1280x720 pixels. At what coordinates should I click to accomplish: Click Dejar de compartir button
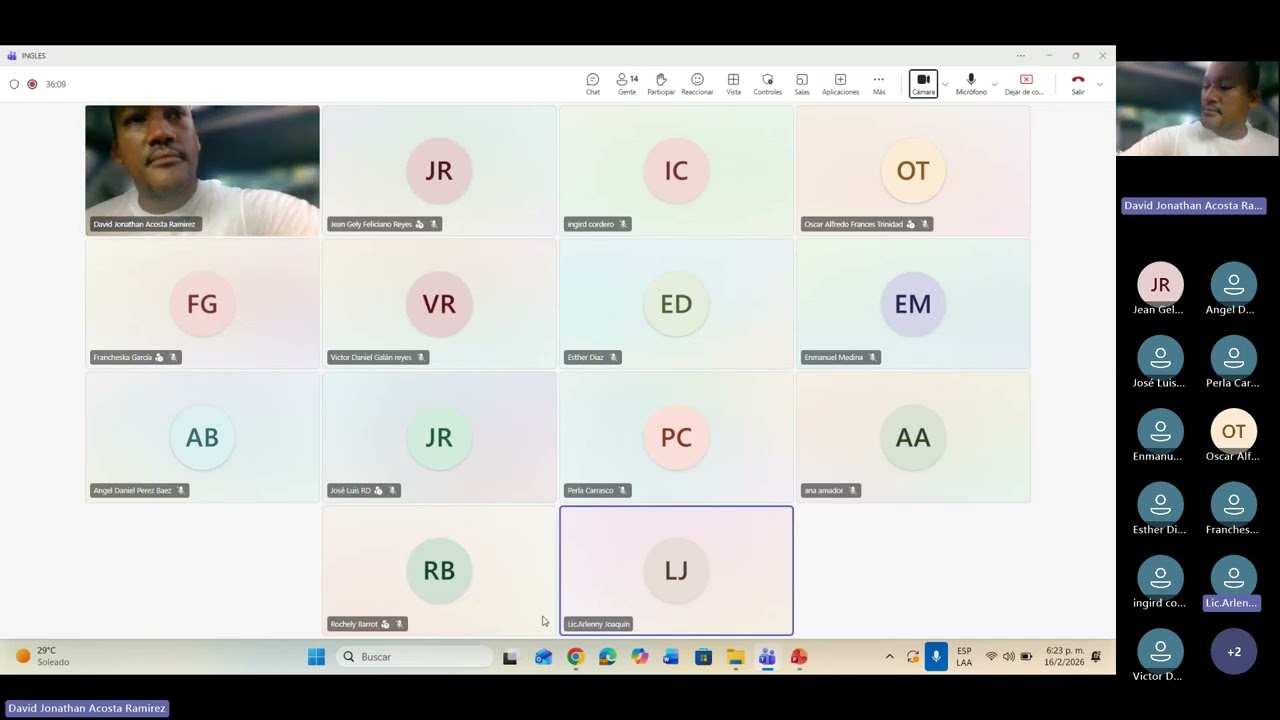point(1025,84)
